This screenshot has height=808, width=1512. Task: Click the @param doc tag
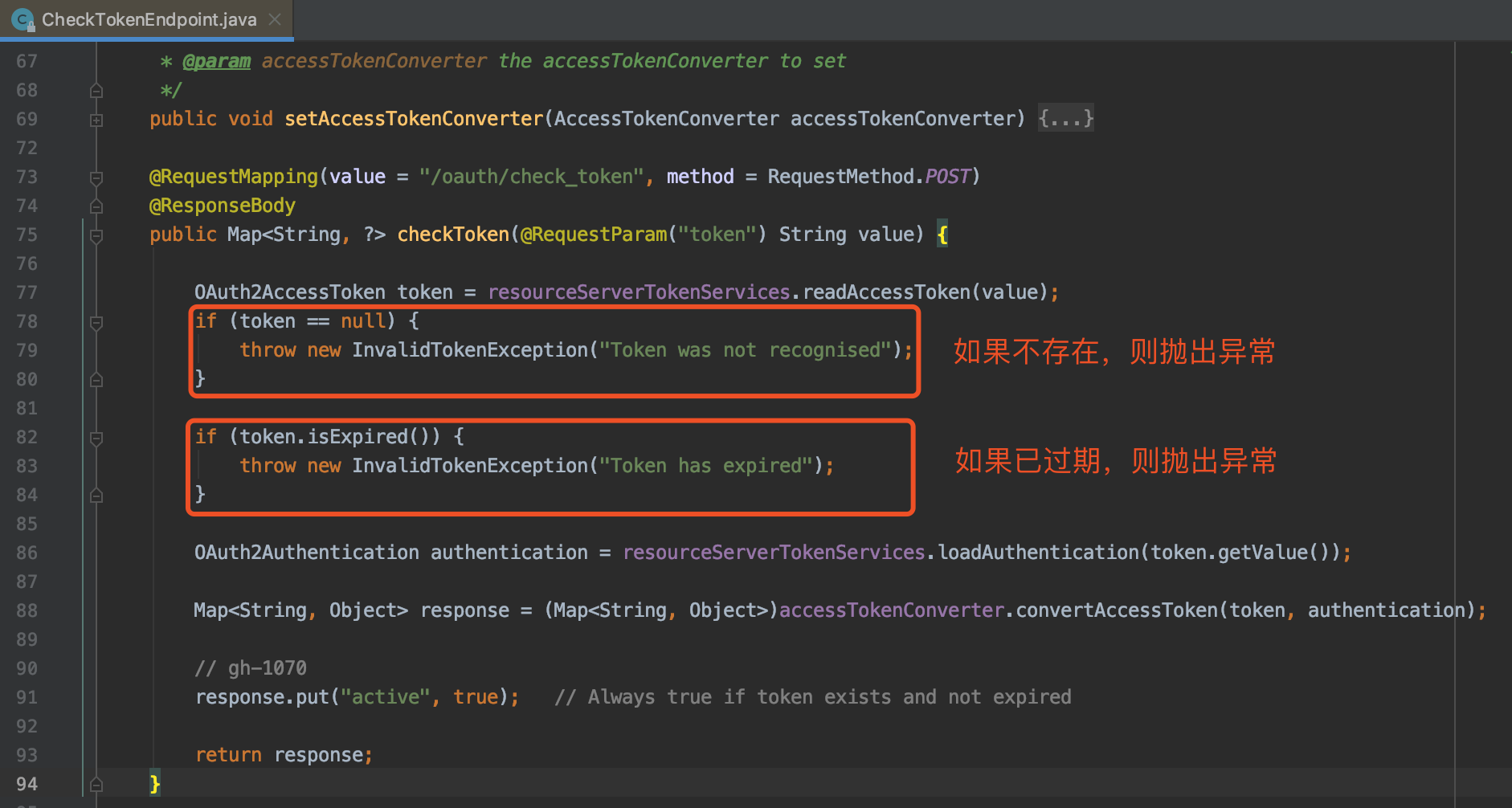pyautogui.click(x=217, y=61)
